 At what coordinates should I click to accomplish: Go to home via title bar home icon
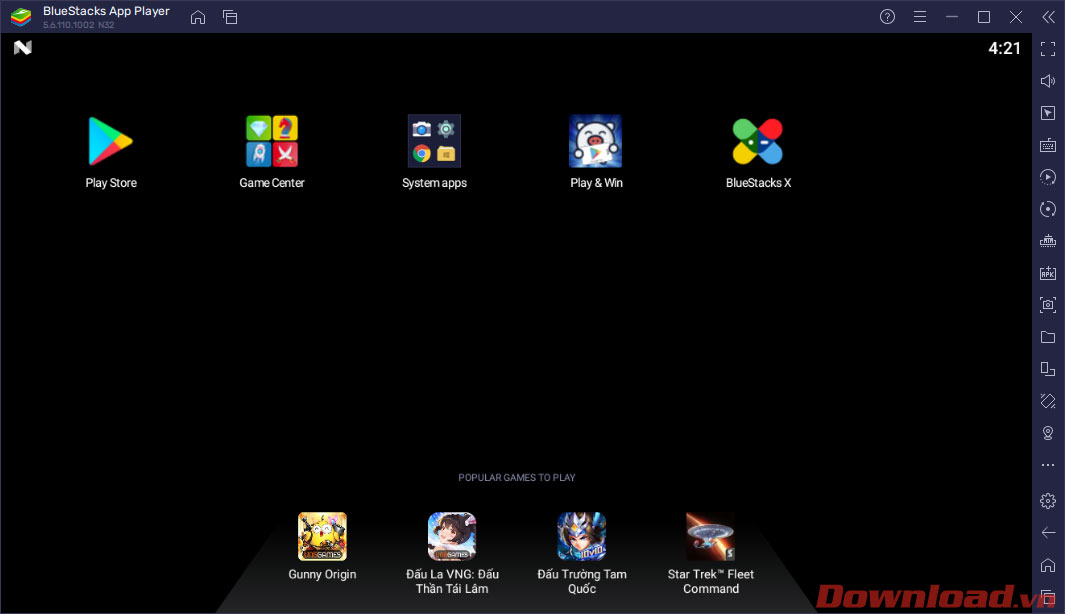click(198, 17)
